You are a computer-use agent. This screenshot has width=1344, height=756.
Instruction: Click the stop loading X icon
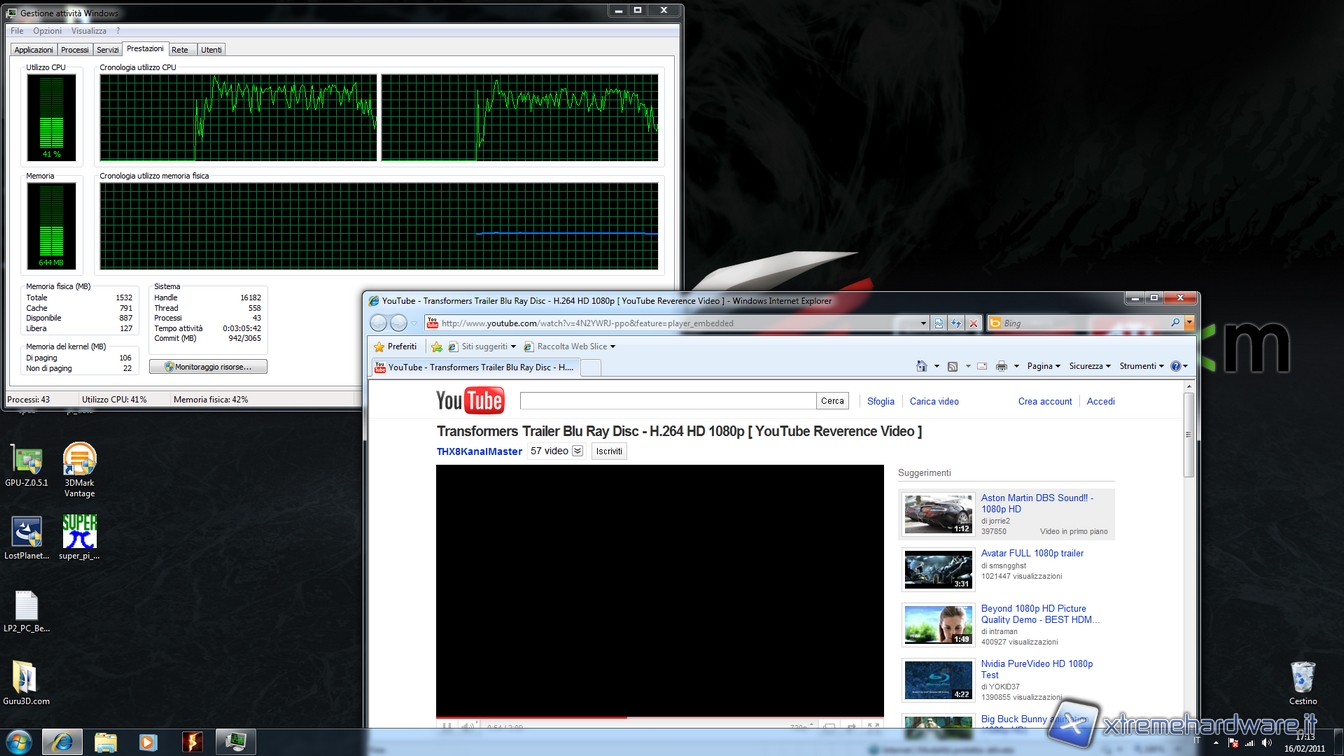coord(973,323)
